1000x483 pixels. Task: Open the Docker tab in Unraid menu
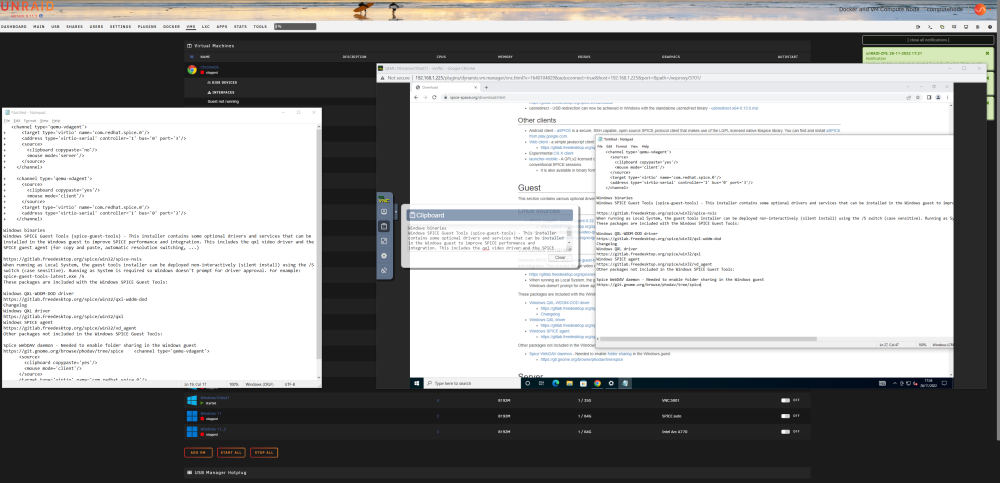pos(171,27)
